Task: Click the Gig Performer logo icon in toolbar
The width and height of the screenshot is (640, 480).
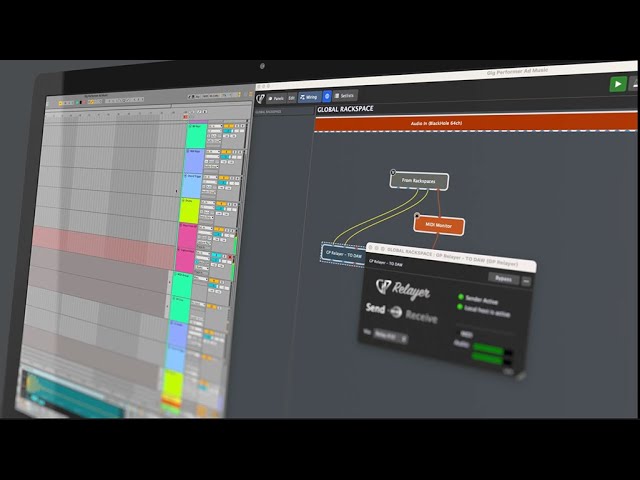Action: coord(260,99)
